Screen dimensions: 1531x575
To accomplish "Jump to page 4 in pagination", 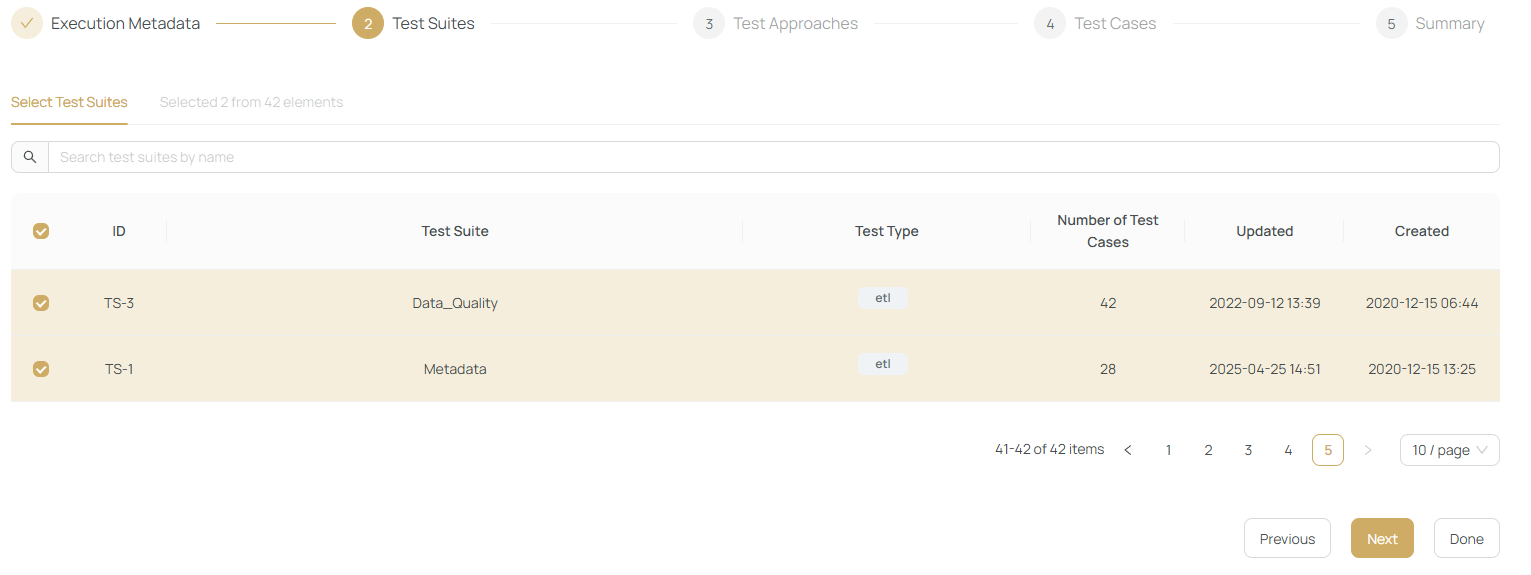I will tap(1288, 450).
